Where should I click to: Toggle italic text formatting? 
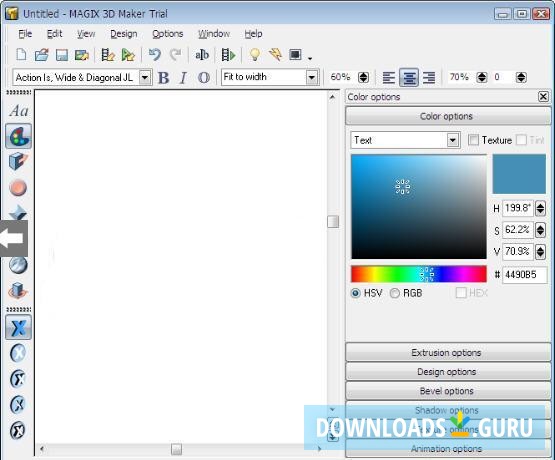[x=183, y=77]
